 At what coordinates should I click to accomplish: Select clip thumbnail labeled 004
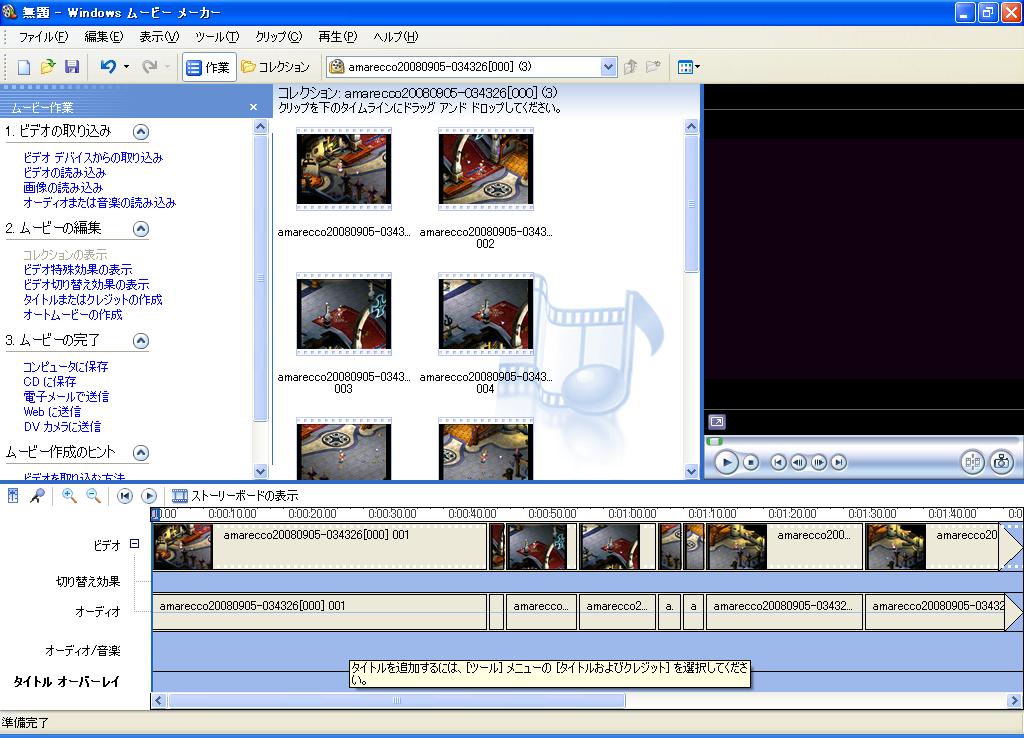486,314
